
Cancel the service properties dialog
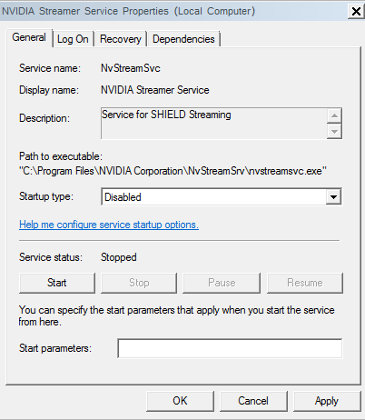click(253, 401)
